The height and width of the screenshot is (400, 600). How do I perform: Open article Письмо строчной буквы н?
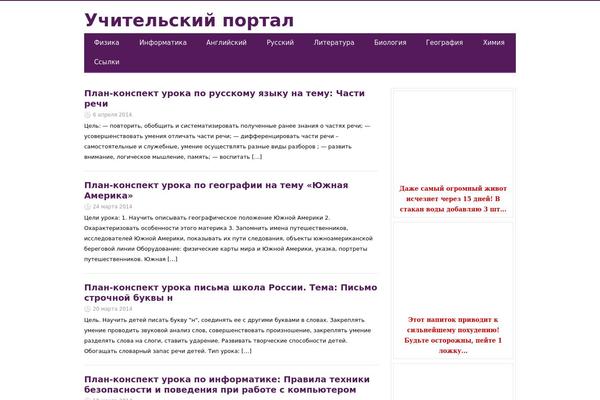coord(231,292)
